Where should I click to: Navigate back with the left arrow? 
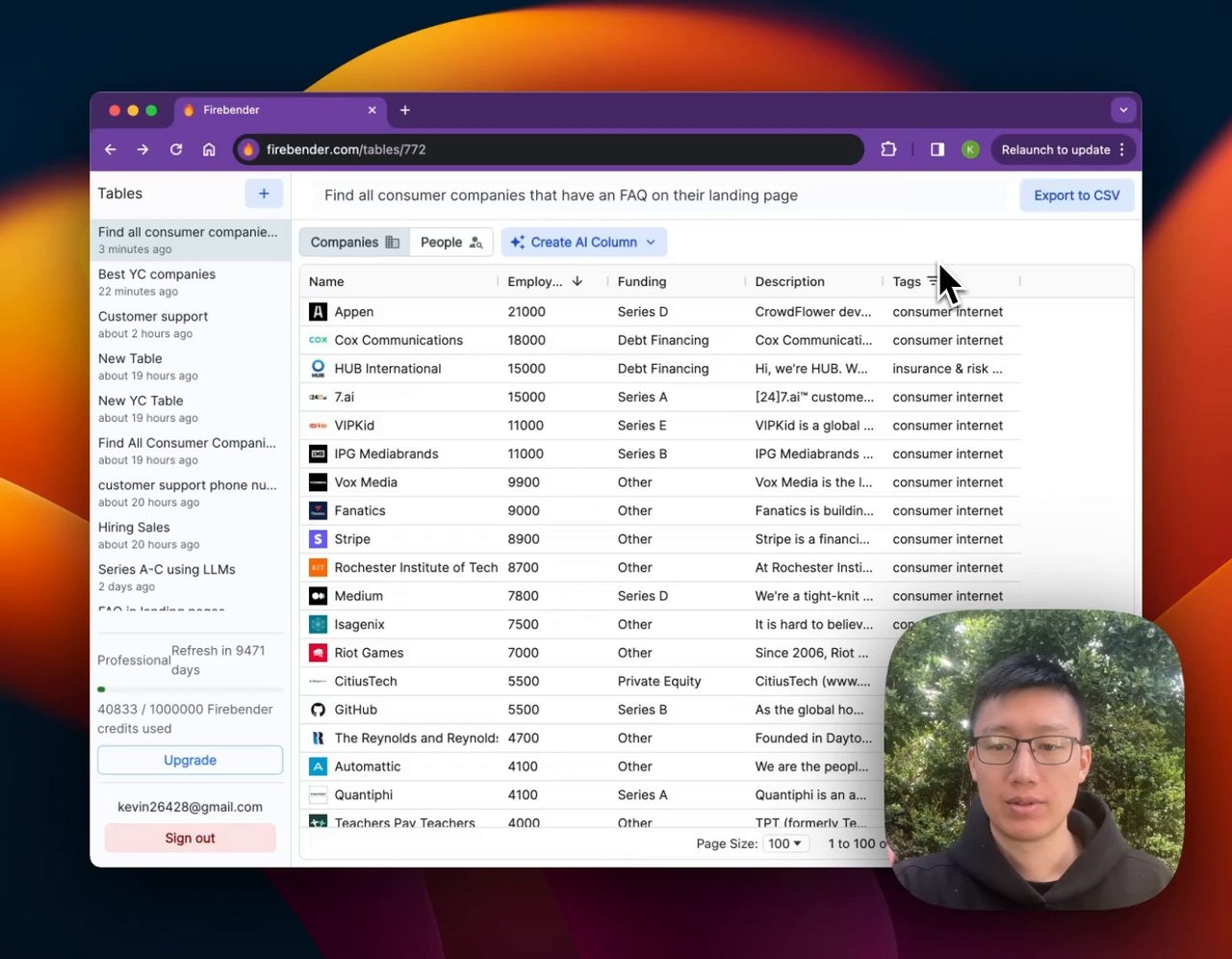pos(111,149)
